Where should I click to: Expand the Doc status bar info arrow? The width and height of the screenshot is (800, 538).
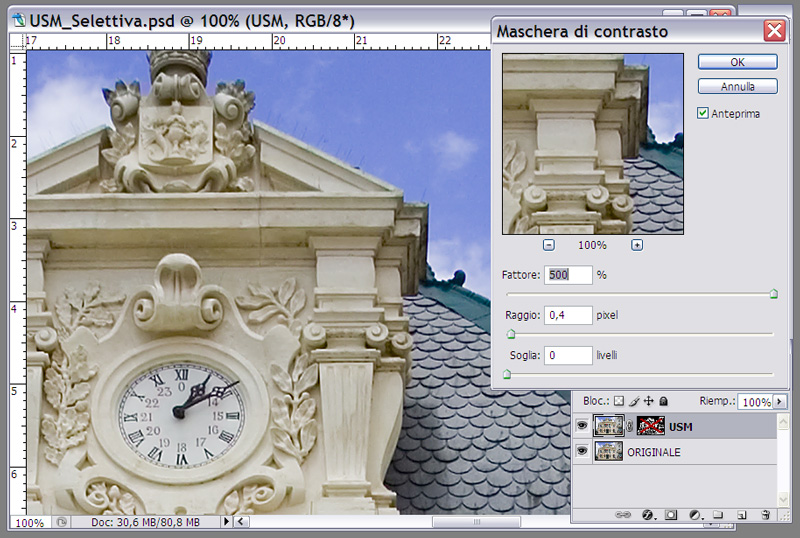click(x=226, y=522)
